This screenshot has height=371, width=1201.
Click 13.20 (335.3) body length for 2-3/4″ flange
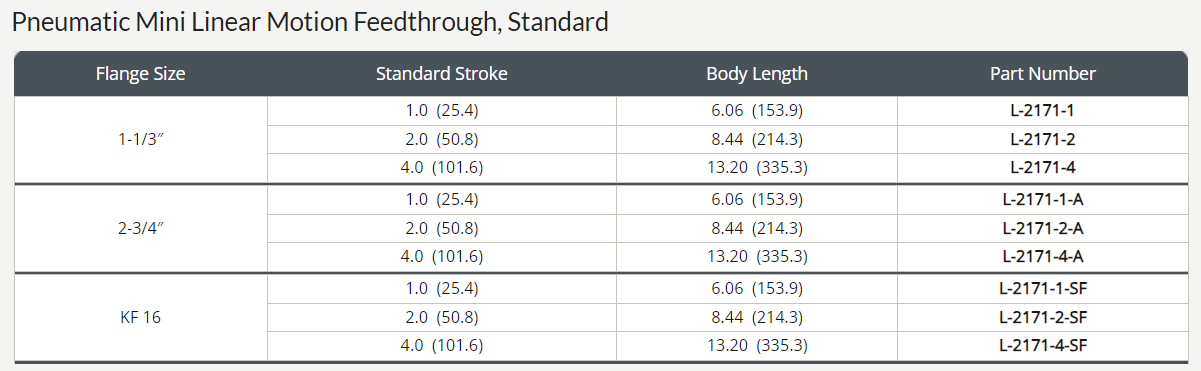pyautogui.click(x=757, y=257)
